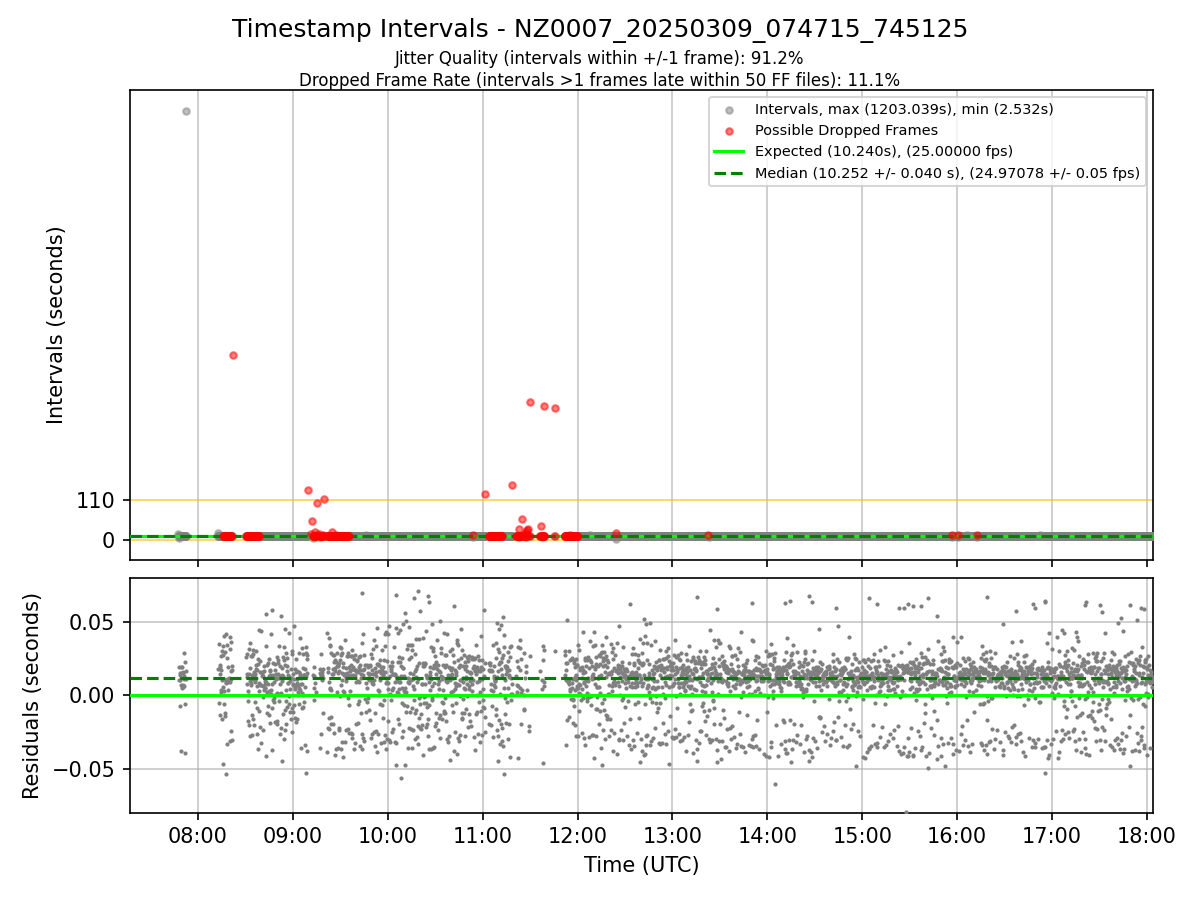Click the solid green Expected legend line
Viewport: 1200px width, 900px height.
click(729, 151)
